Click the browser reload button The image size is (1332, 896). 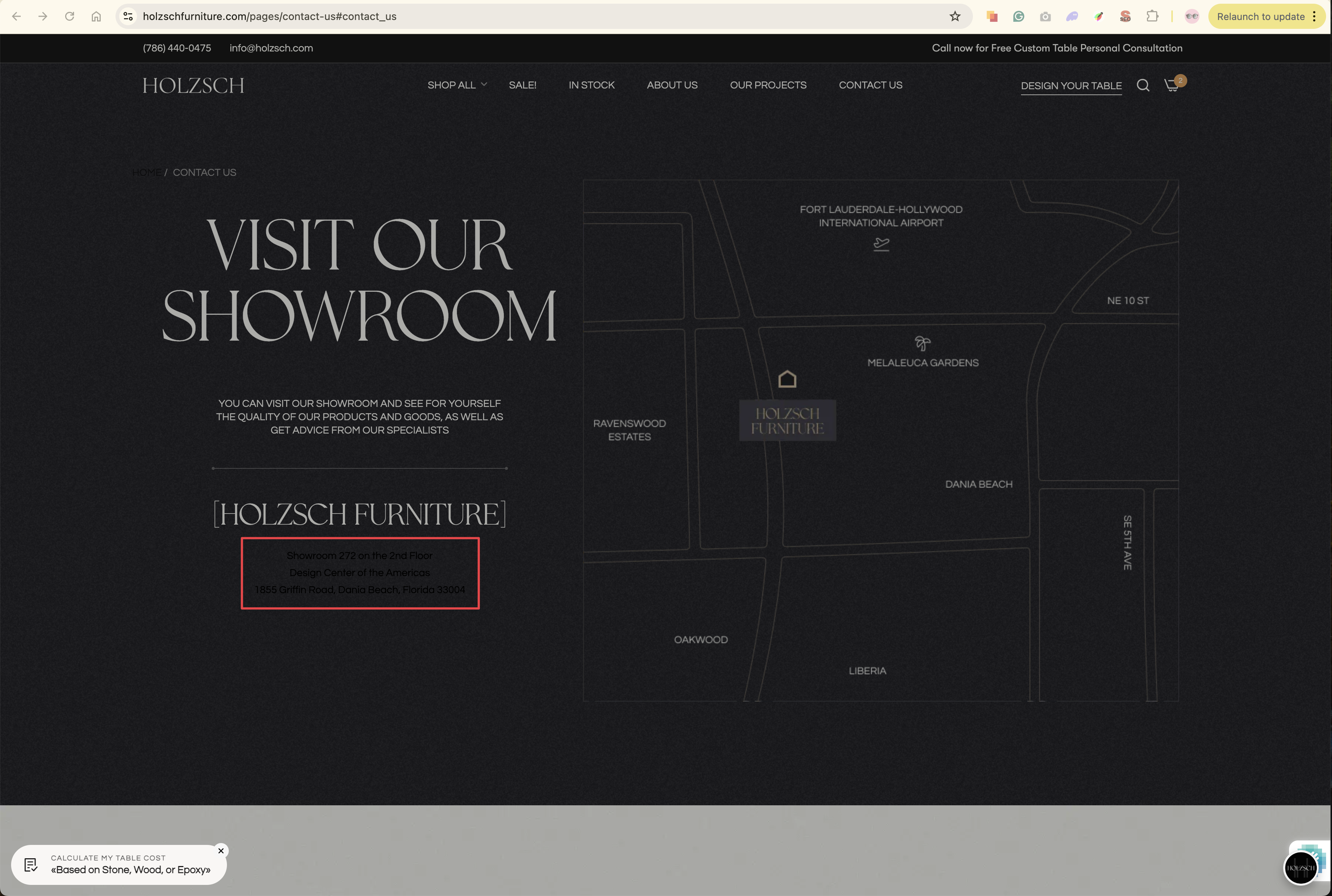[x=70, y=17]
